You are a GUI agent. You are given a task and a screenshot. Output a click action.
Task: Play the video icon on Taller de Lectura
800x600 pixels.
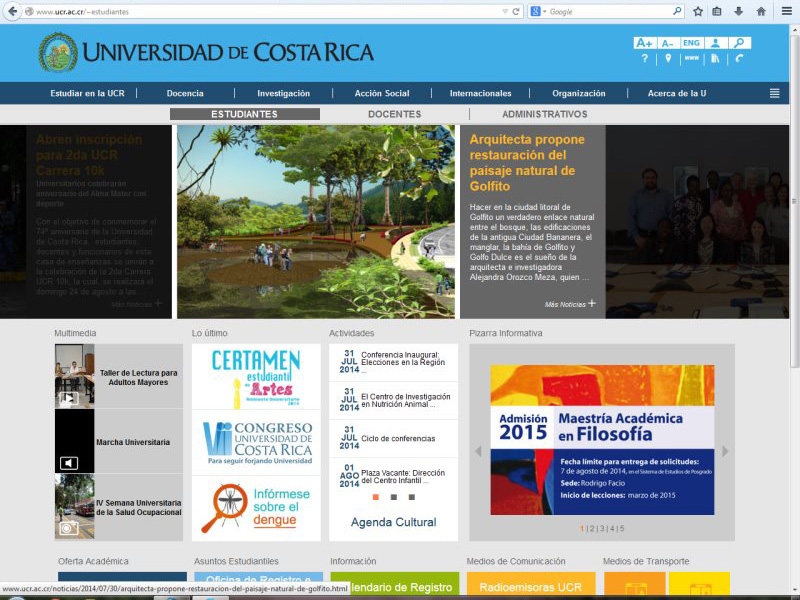pyautogui.click(x=69, y=398)
